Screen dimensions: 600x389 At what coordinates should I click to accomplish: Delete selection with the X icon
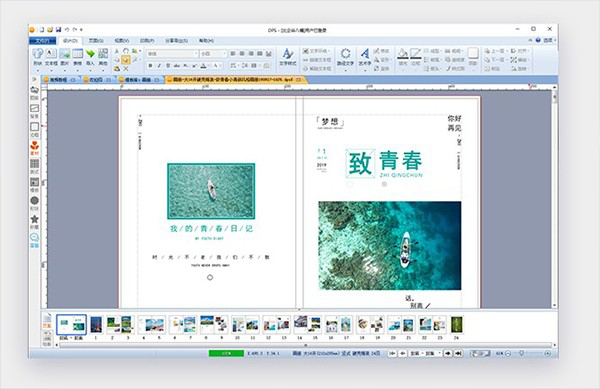[126, 68]
